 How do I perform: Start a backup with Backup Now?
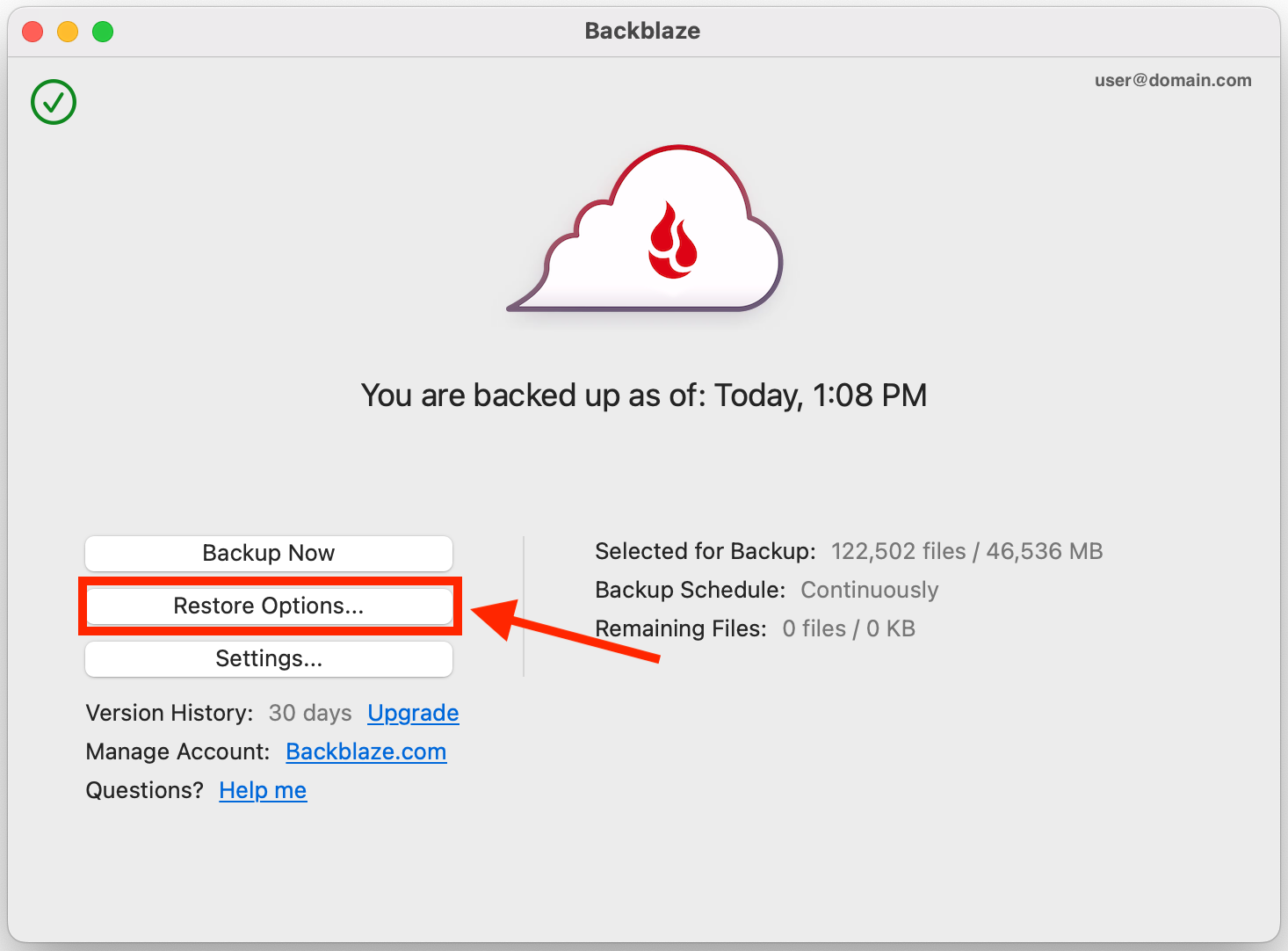point(269,553)
